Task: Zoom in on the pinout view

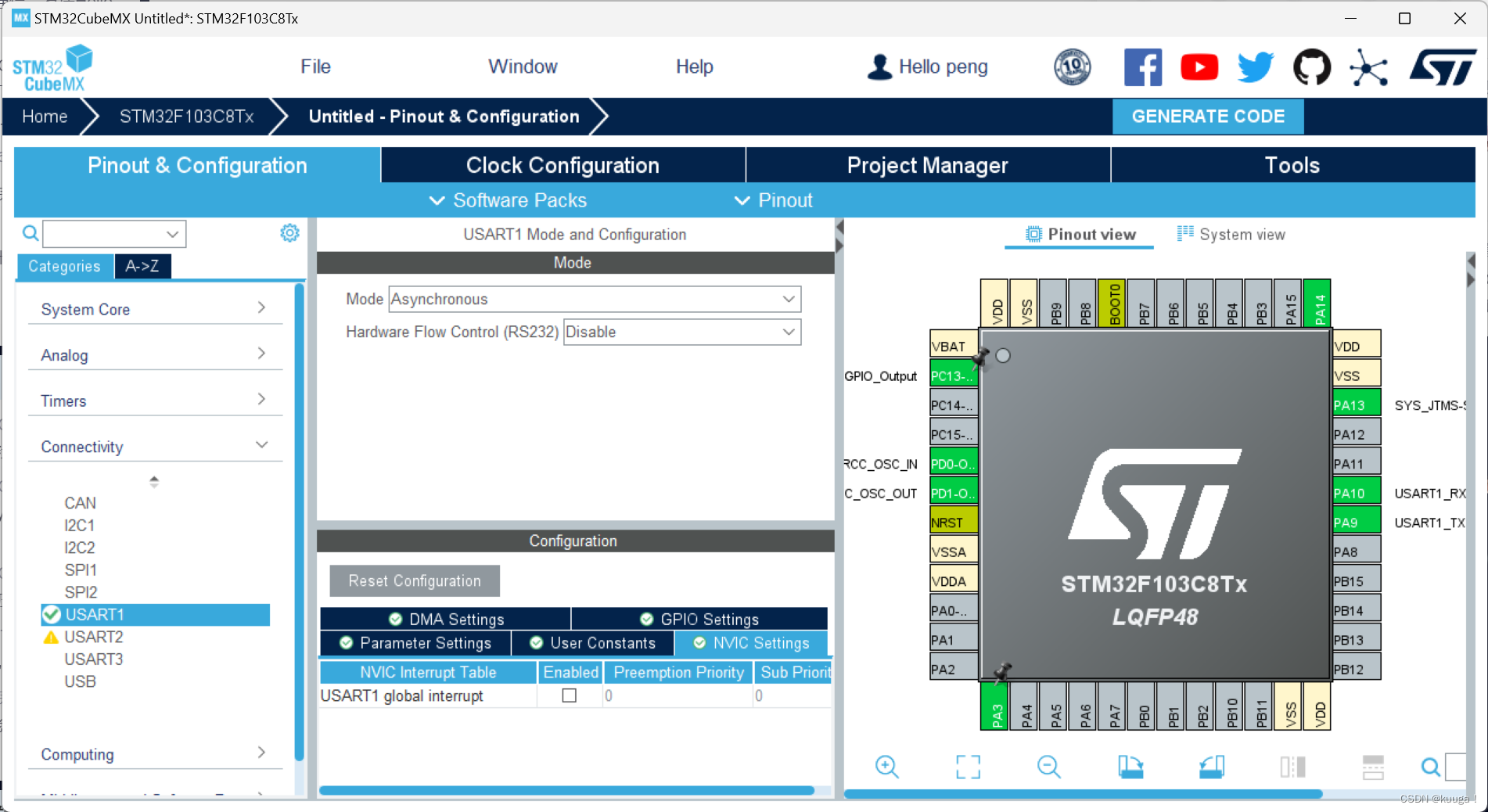Action: point(886,767)
